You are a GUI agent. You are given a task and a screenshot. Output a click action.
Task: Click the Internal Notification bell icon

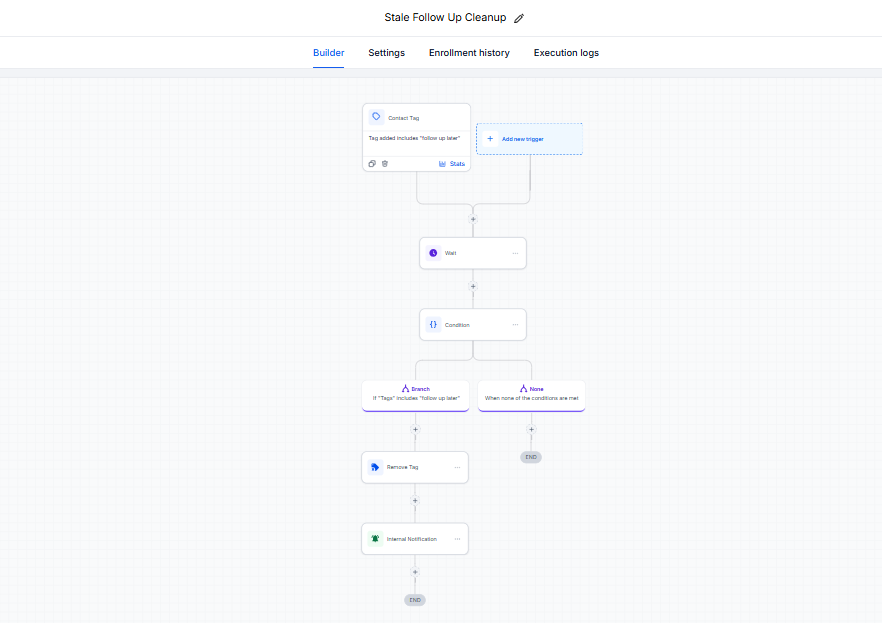click(375, 539)
